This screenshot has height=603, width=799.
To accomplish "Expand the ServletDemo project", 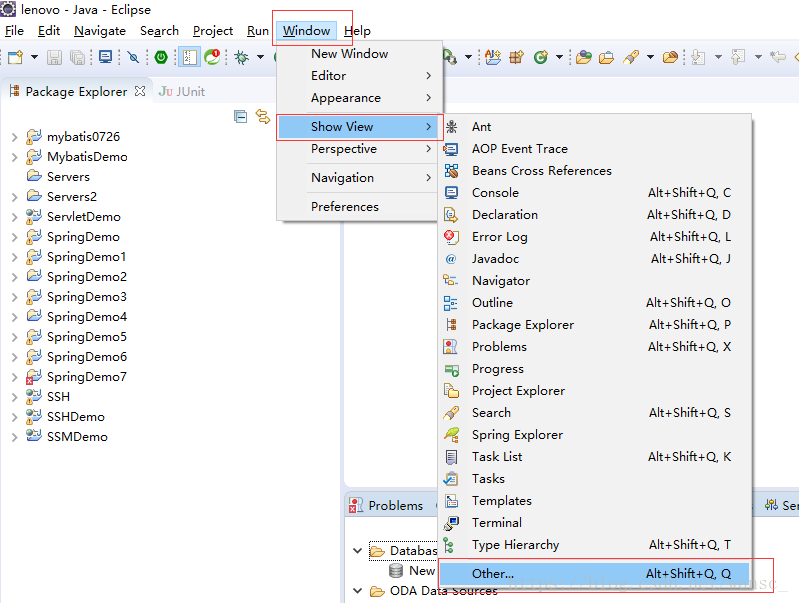I will (14, 217).
